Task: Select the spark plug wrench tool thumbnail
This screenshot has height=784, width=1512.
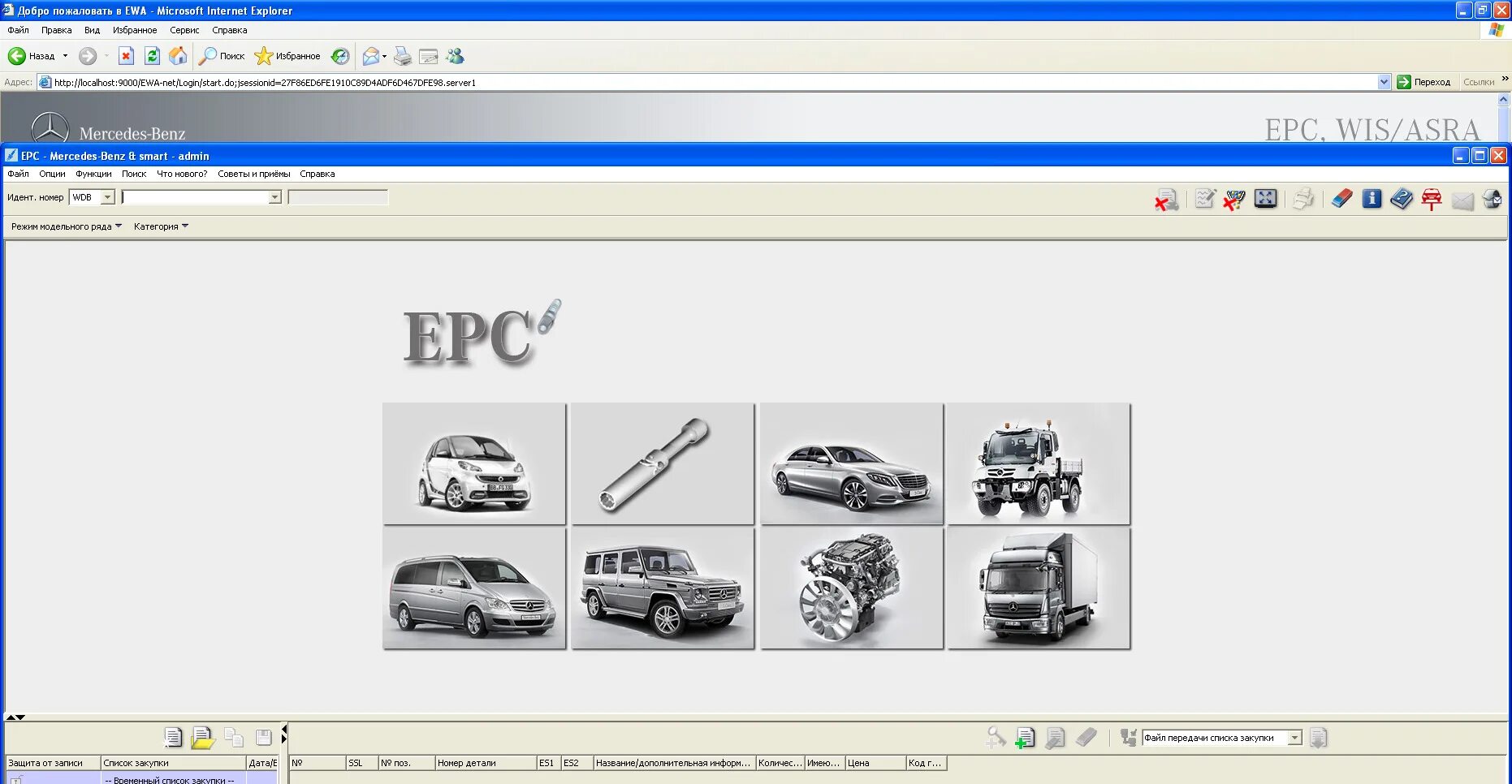Action: (663, 463)
